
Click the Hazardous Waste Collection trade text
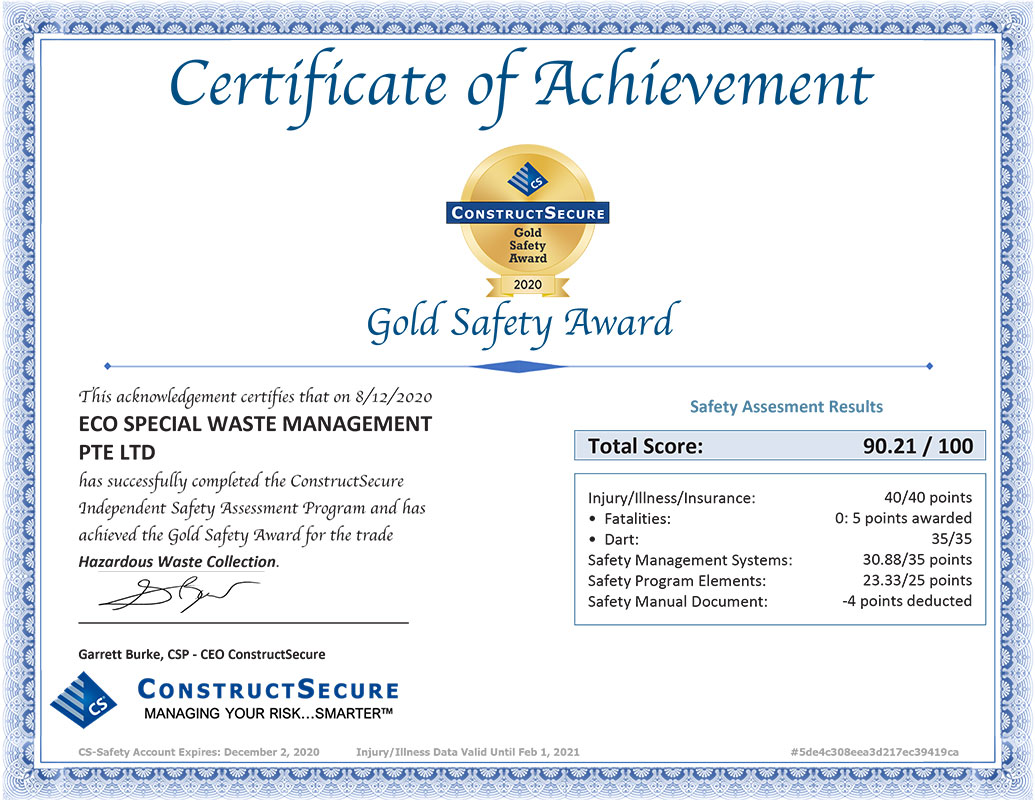[178, 562]
